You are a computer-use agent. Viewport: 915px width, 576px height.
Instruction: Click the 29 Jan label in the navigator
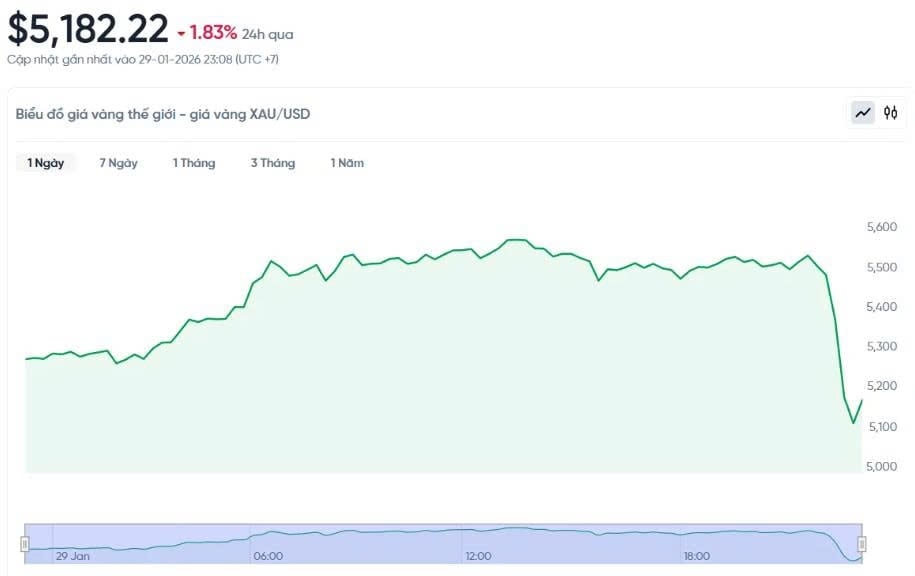click(73, 556)
